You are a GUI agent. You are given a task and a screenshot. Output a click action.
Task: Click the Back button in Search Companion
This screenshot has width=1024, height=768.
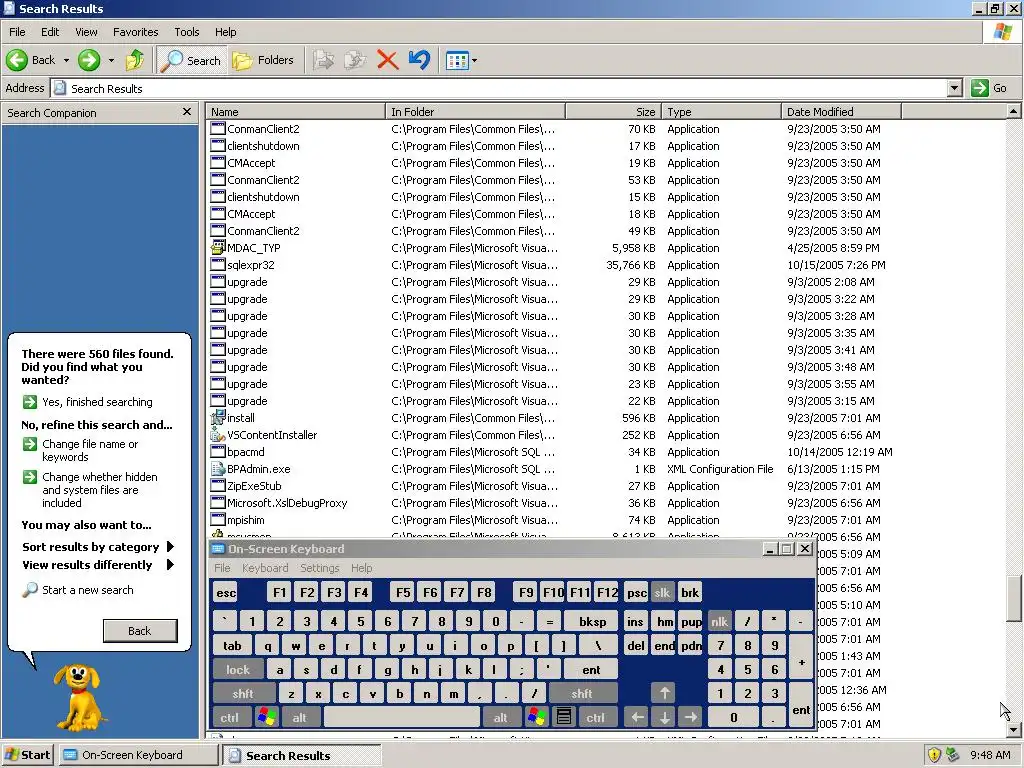click(x=140, y=631)
